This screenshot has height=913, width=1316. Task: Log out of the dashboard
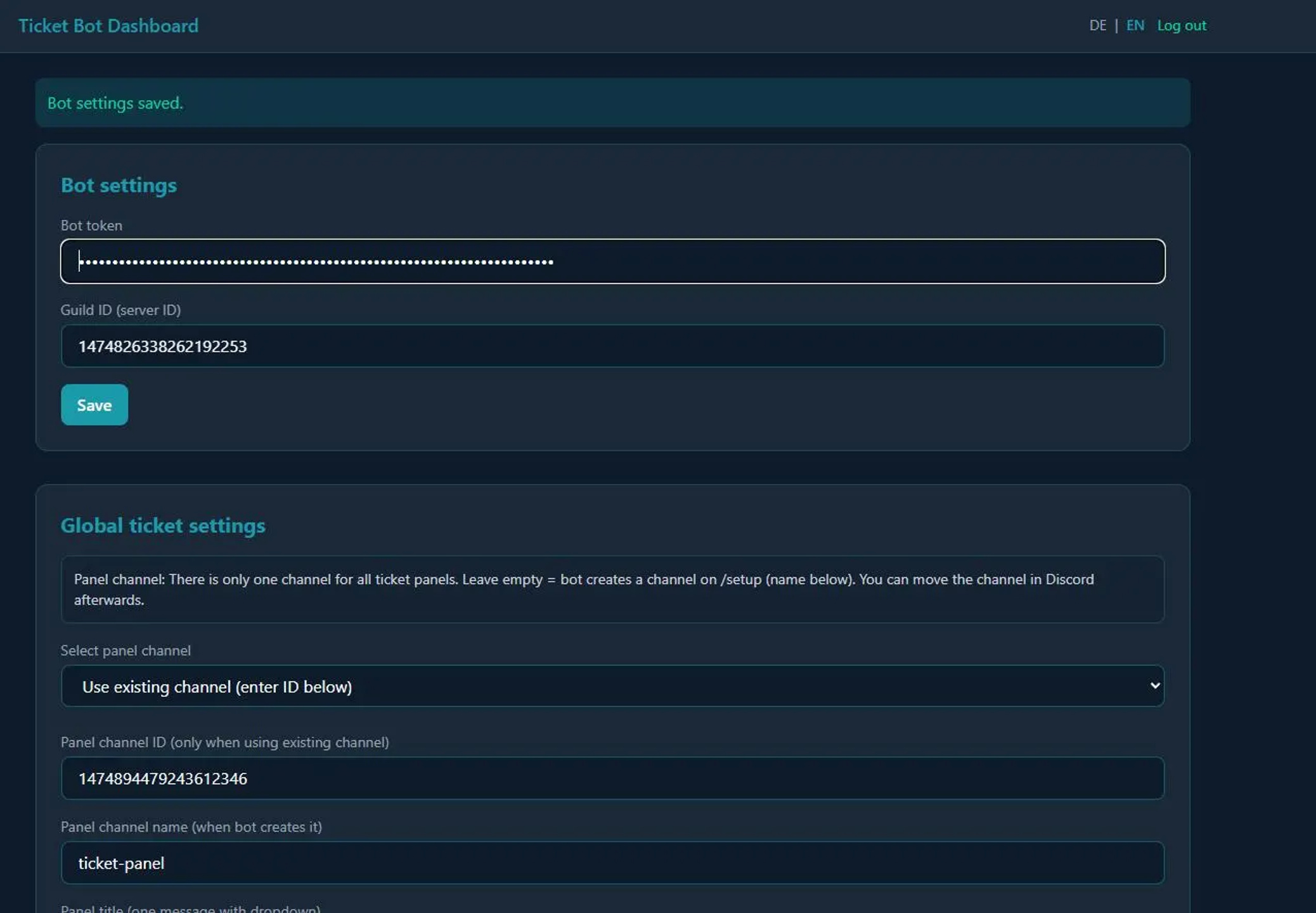(1182, 25)
